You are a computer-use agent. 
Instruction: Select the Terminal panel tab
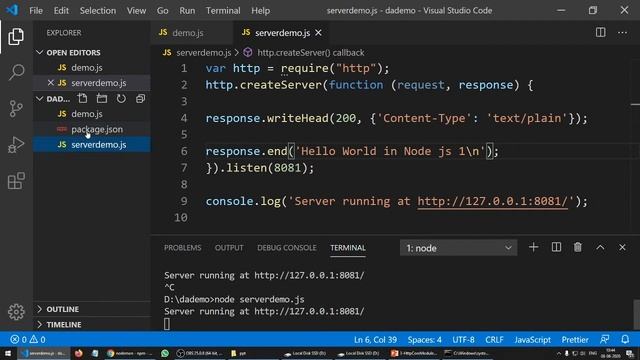point(348,248)
